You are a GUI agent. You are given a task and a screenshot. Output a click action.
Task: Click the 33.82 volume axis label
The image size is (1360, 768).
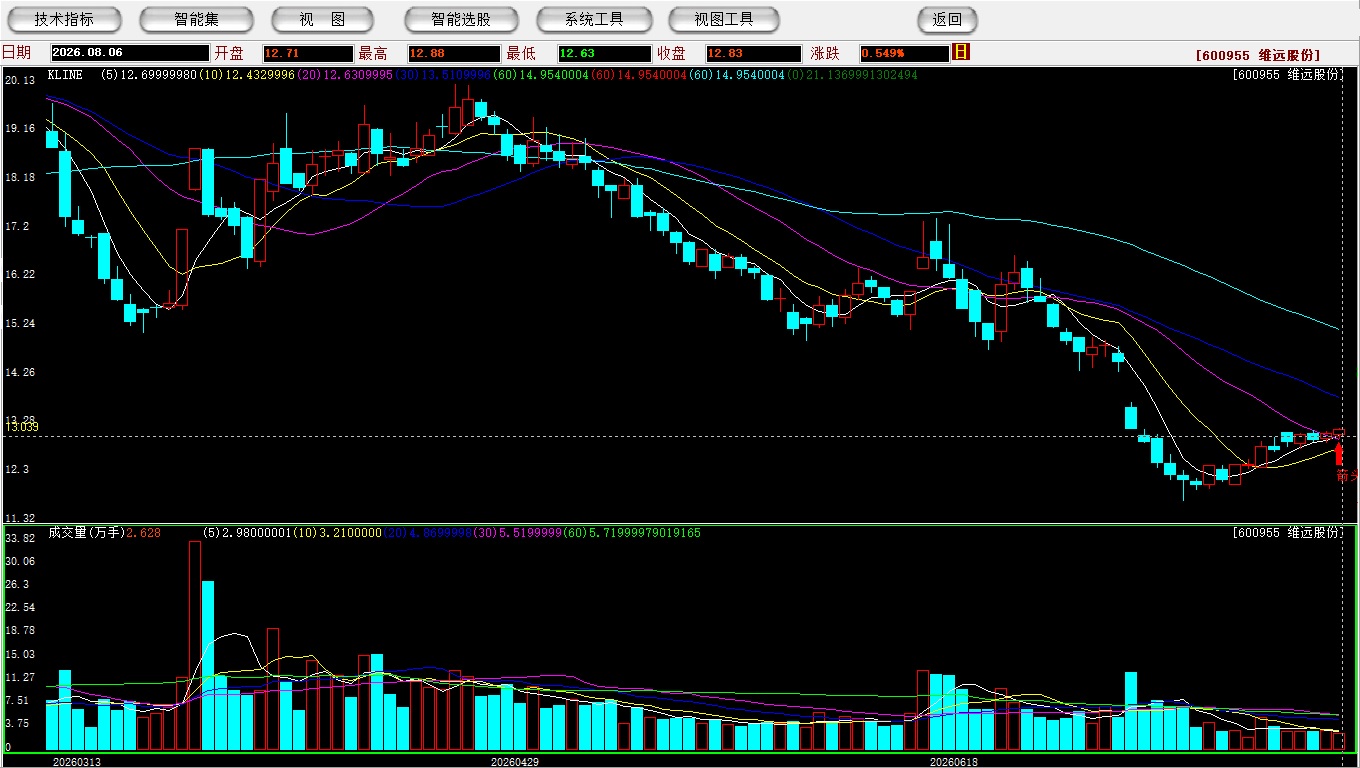20,538
